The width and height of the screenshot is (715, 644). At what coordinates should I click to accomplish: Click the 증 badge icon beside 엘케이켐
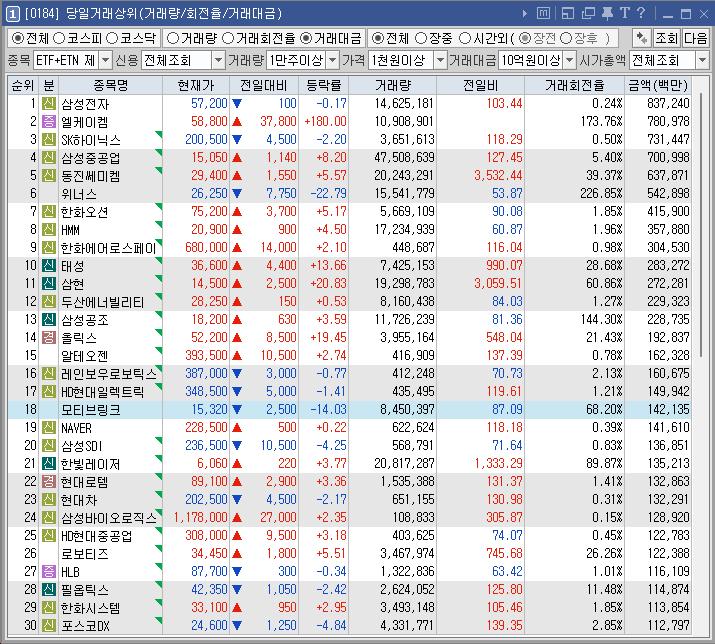49,121
